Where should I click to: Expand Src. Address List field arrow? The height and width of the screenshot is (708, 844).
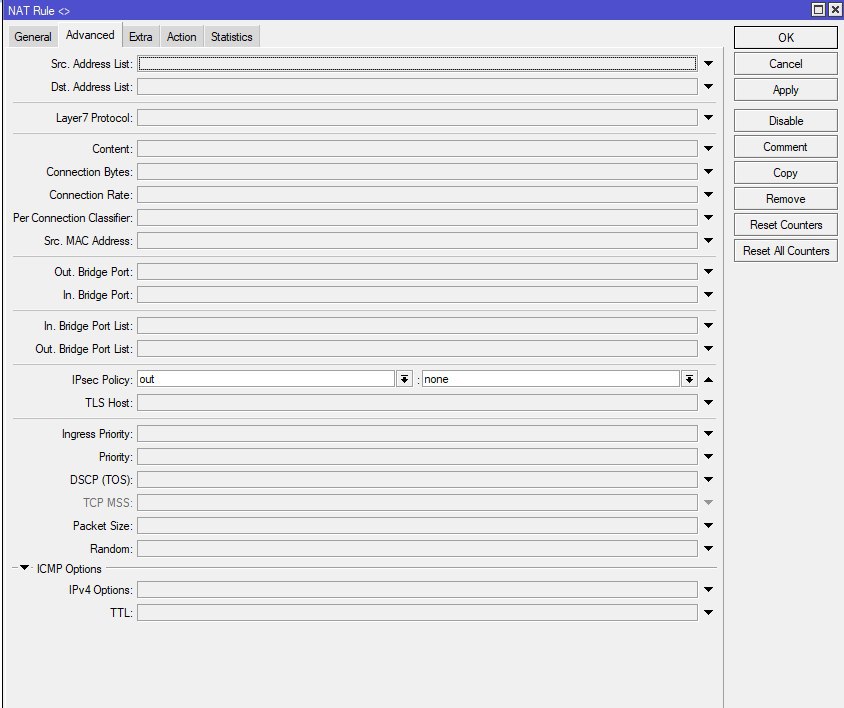pyautogui.click(x=708, y=64)
